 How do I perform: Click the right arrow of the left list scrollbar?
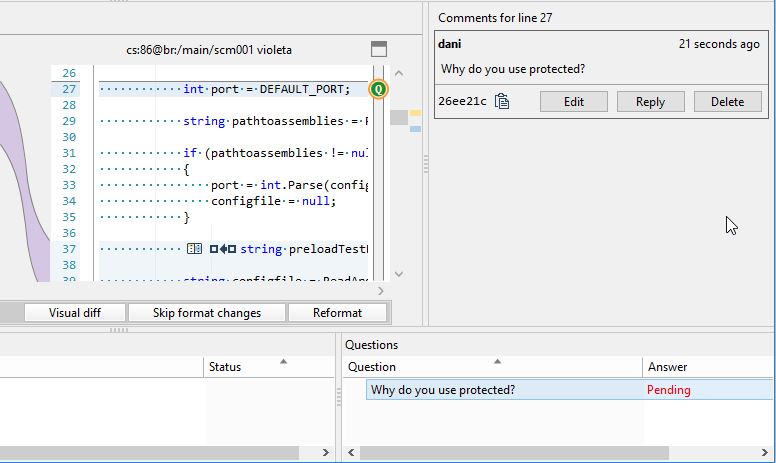tap(326, 452)
